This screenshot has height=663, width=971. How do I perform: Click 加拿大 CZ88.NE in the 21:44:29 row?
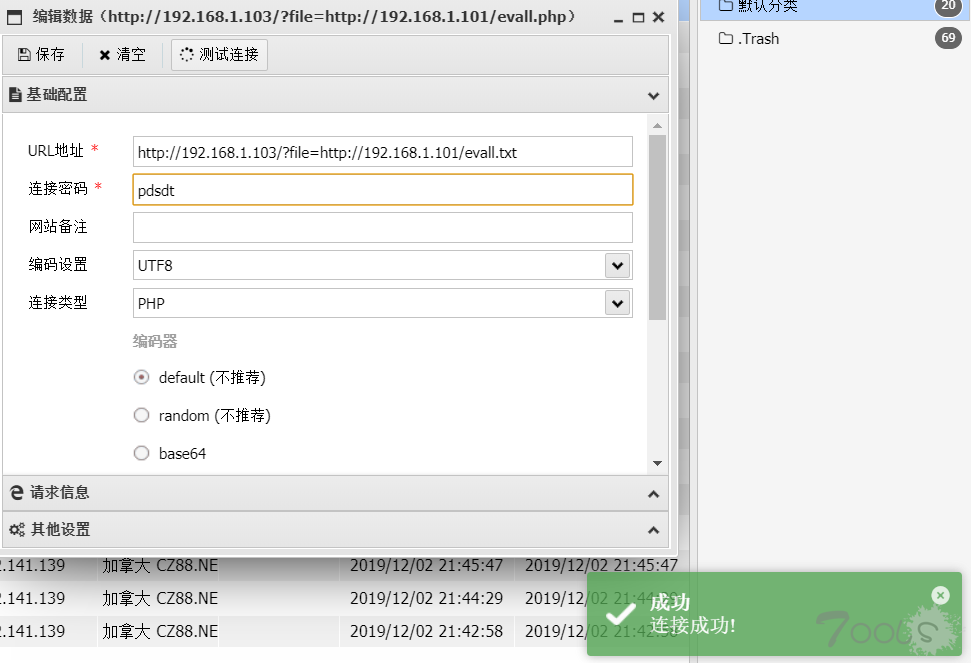tap(160, 598)
